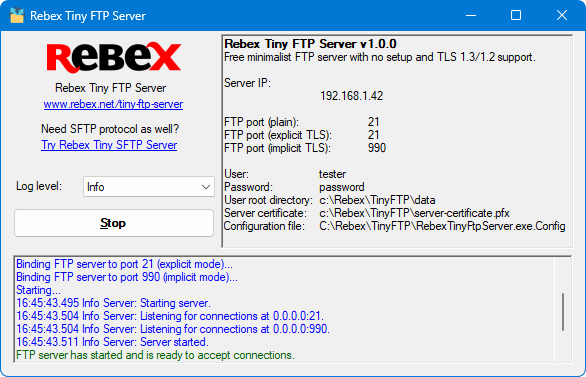586x377 pixels.
Task: Minimize the Rebex Tiny FTP Server window
Action: [x=471, y=15]
